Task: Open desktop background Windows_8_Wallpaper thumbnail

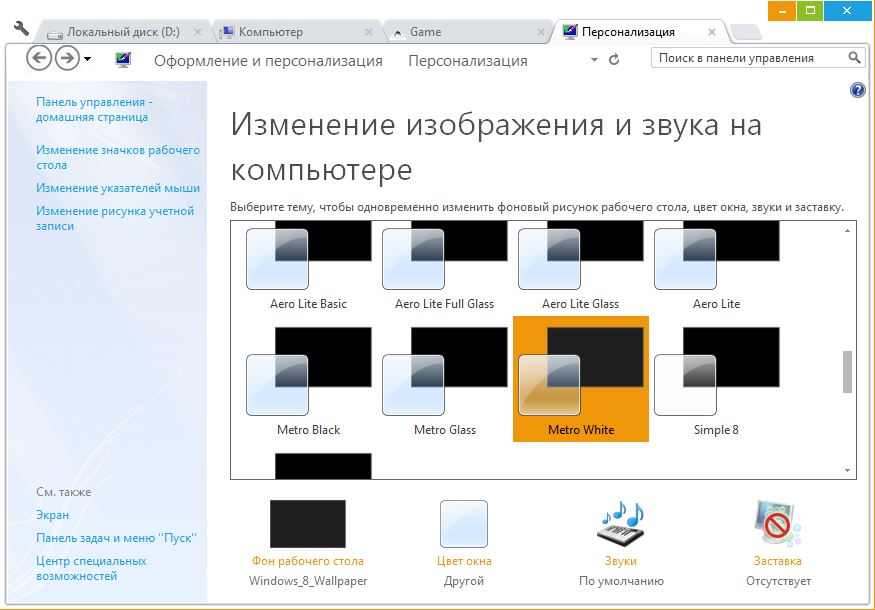Action: [x=307, y=523]
